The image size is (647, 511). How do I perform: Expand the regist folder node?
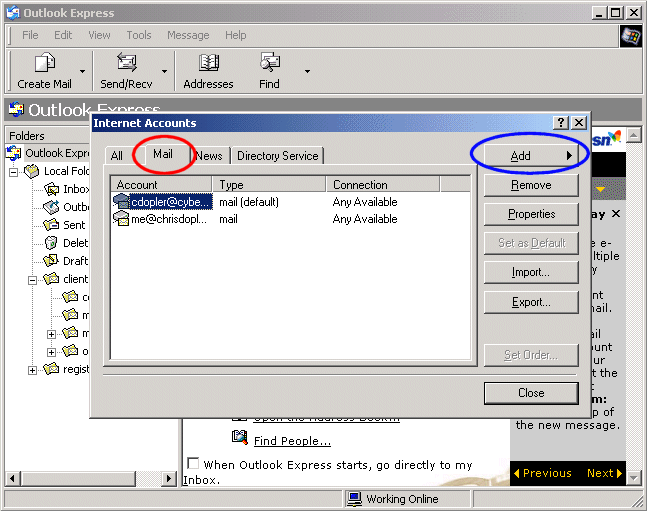[x=32, y=370]
